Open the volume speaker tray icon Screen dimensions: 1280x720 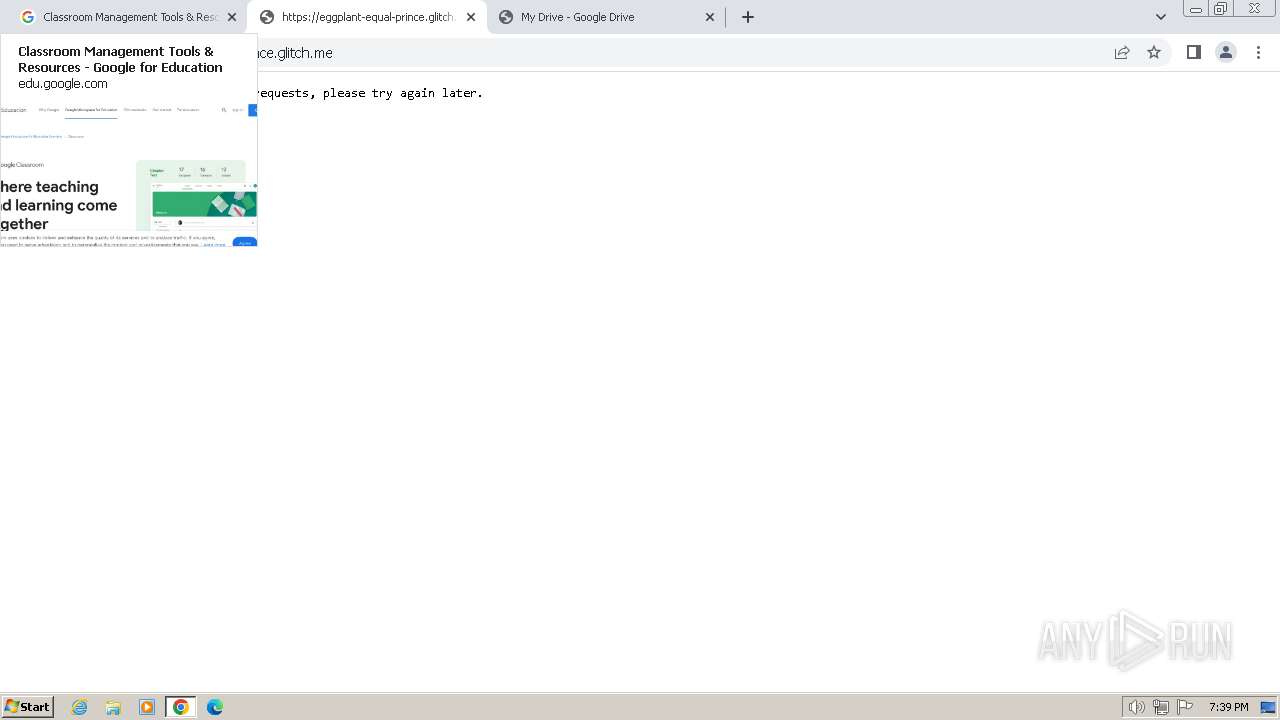(x=1136, y=707)
